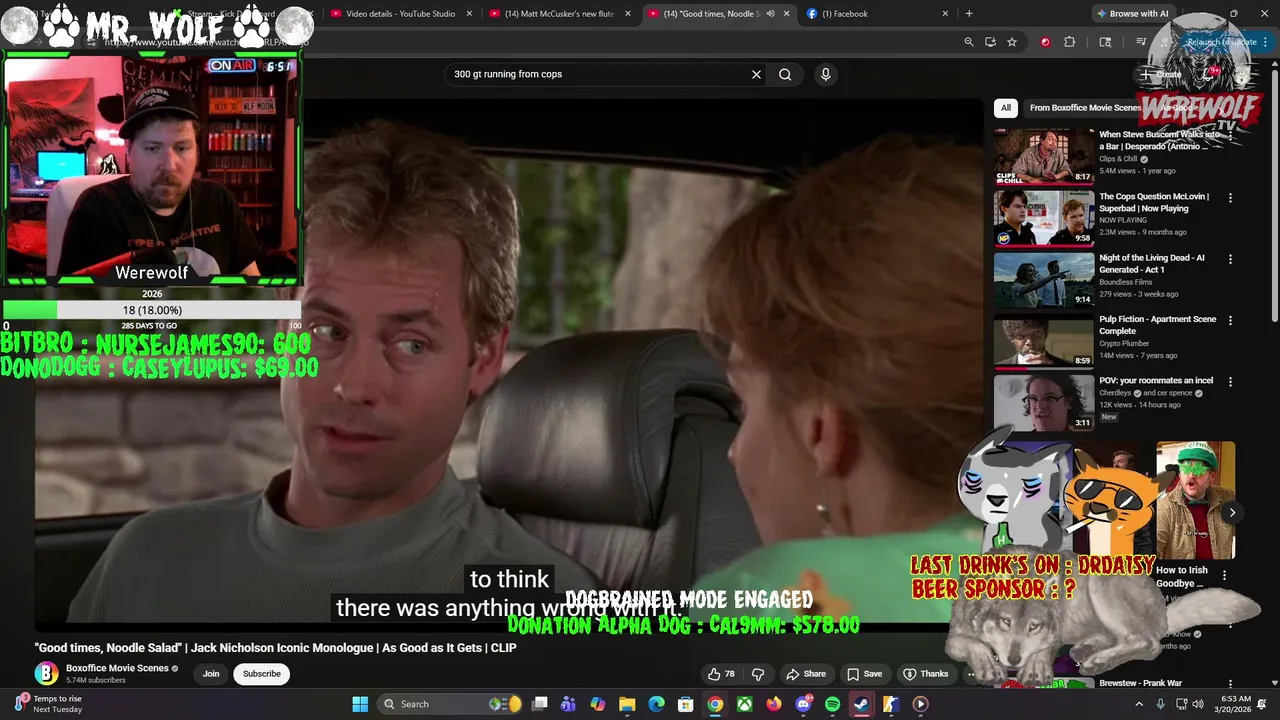Open the Windows Start menu

tap(360, 704)
